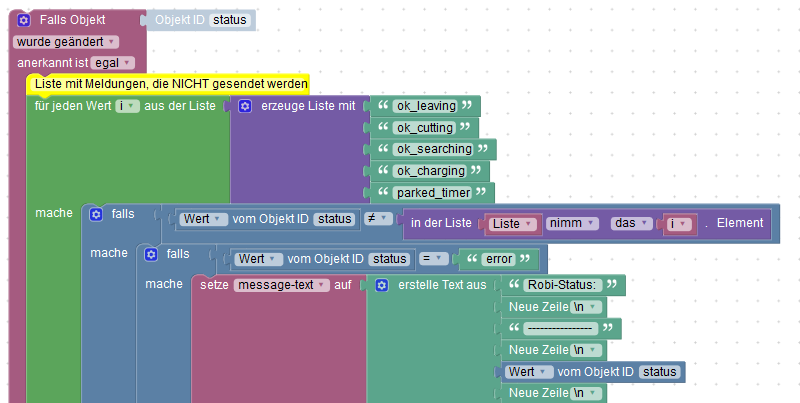Open the Neue Zeile dropdown below the Wert status block
Screen dimensions: 800x403
(x=586, y=393)
